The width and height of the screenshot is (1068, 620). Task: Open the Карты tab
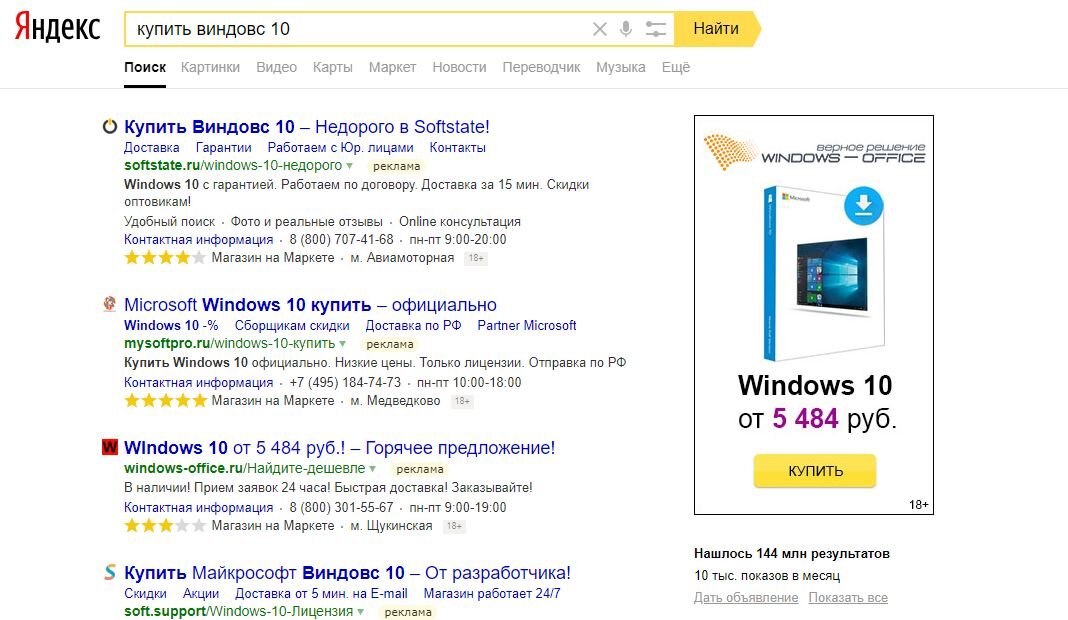click(332, 67)
